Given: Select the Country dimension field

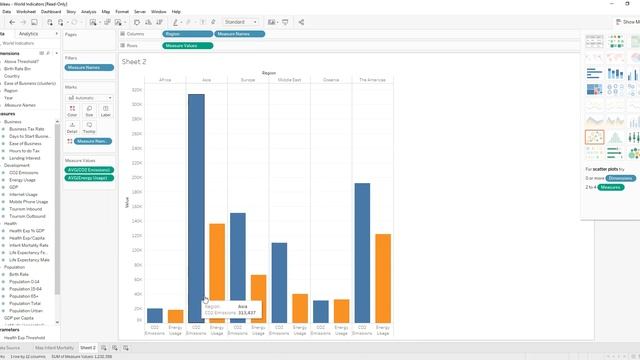Looking at the screenshot, I should point(12,76).
